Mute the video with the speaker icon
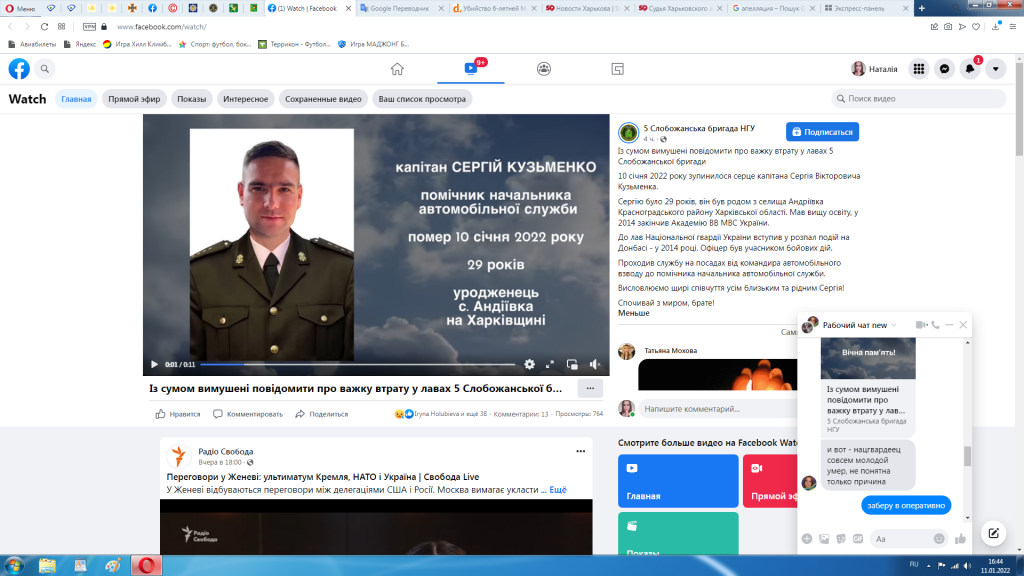This screenshot has width=1024, height=576. [x=594, y=364]
